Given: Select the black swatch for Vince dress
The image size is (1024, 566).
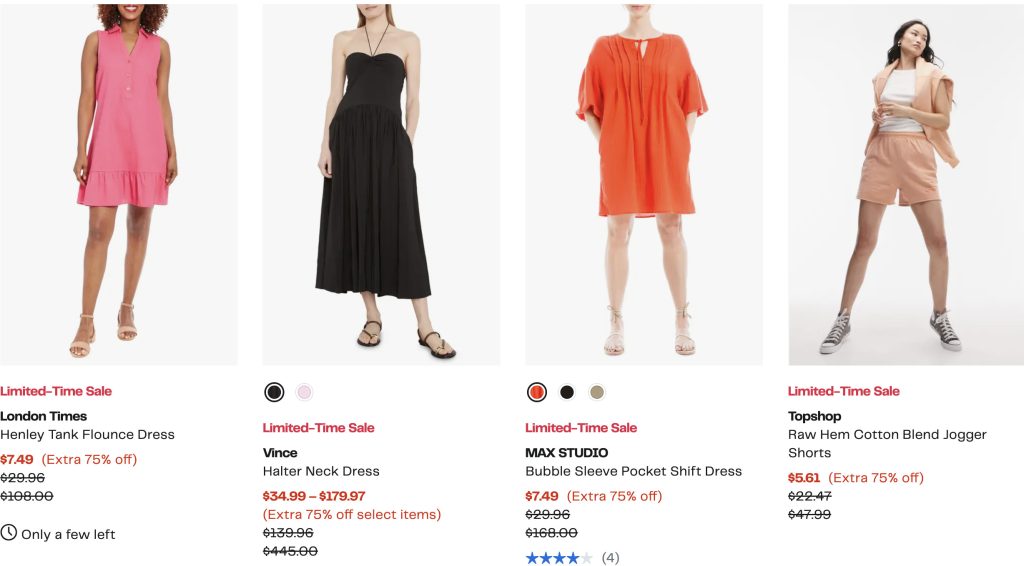Looking at the screenshot, I should [274, 392].
